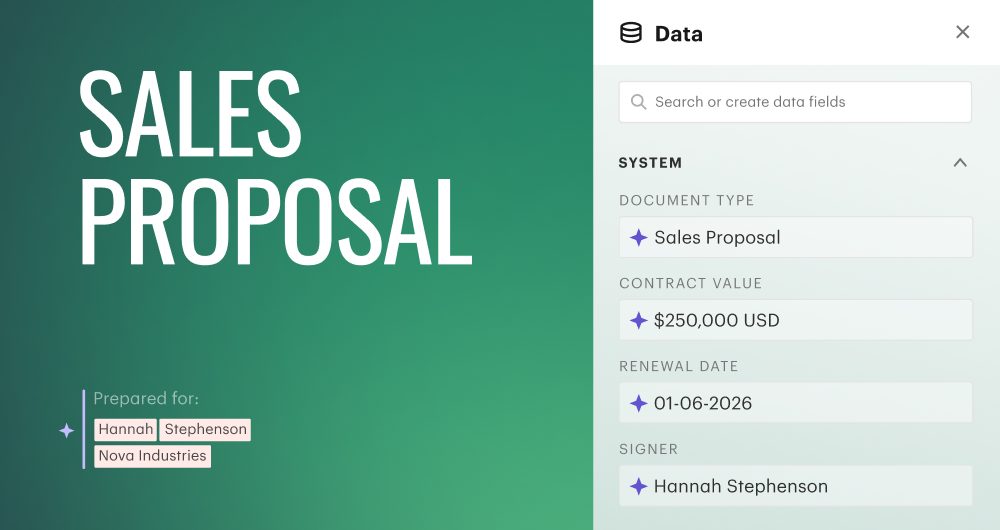The width and height of the screenshot is (1000, 530).
Task: Click sparkle icon beside $250,000 USD
Action: pyautogui.click(x=638, y=321)
